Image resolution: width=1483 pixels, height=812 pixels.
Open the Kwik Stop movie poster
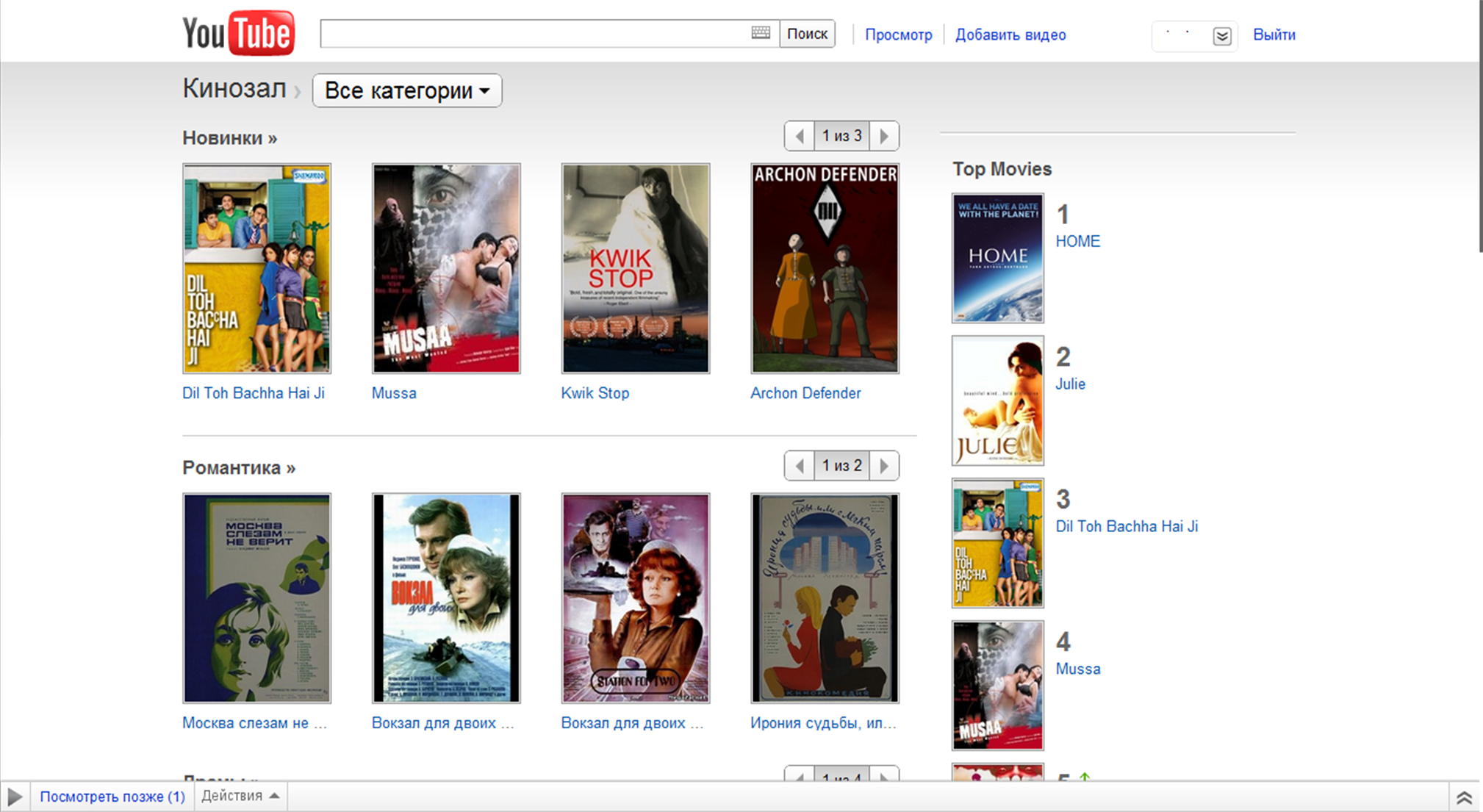coord(635,268)
